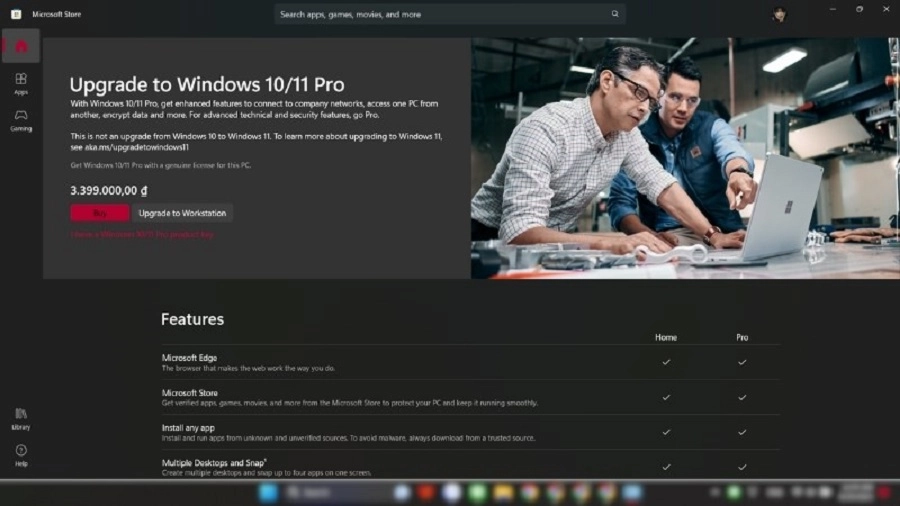Open the Gaming section in sidebar

[21, 119]
